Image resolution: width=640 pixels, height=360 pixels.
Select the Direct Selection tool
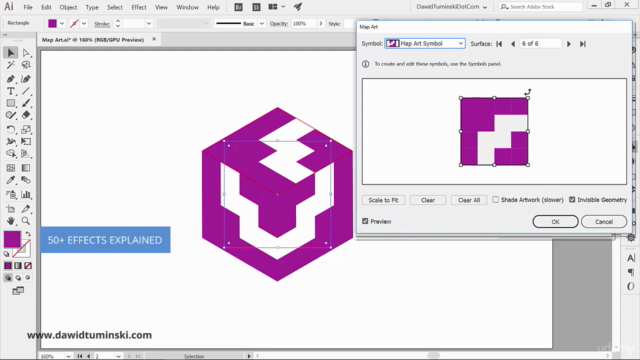tap(26, 53)
